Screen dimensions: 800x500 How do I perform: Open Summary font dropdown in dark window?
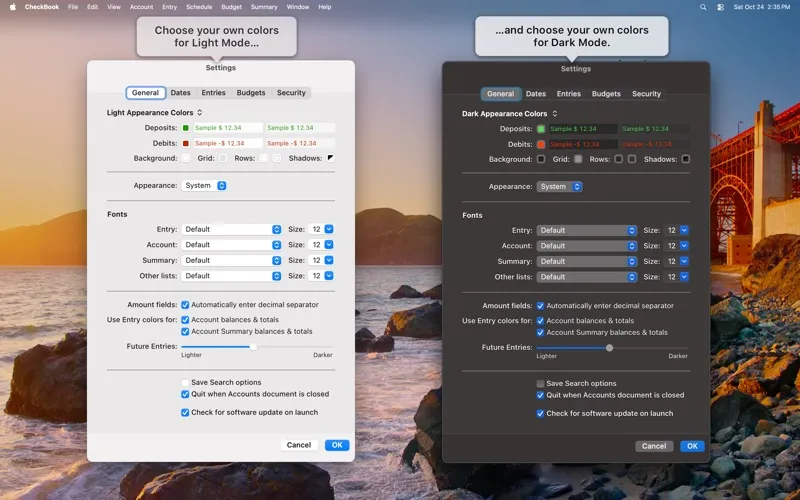(x=586, y=261)
